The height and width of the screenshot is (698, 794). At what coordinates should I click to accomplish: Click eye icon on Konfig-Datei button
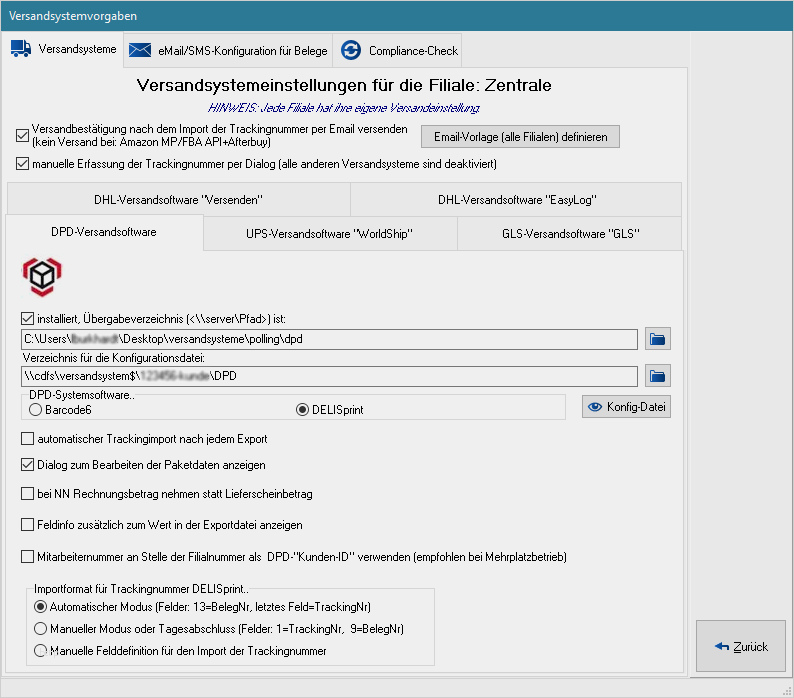point(595,407)
